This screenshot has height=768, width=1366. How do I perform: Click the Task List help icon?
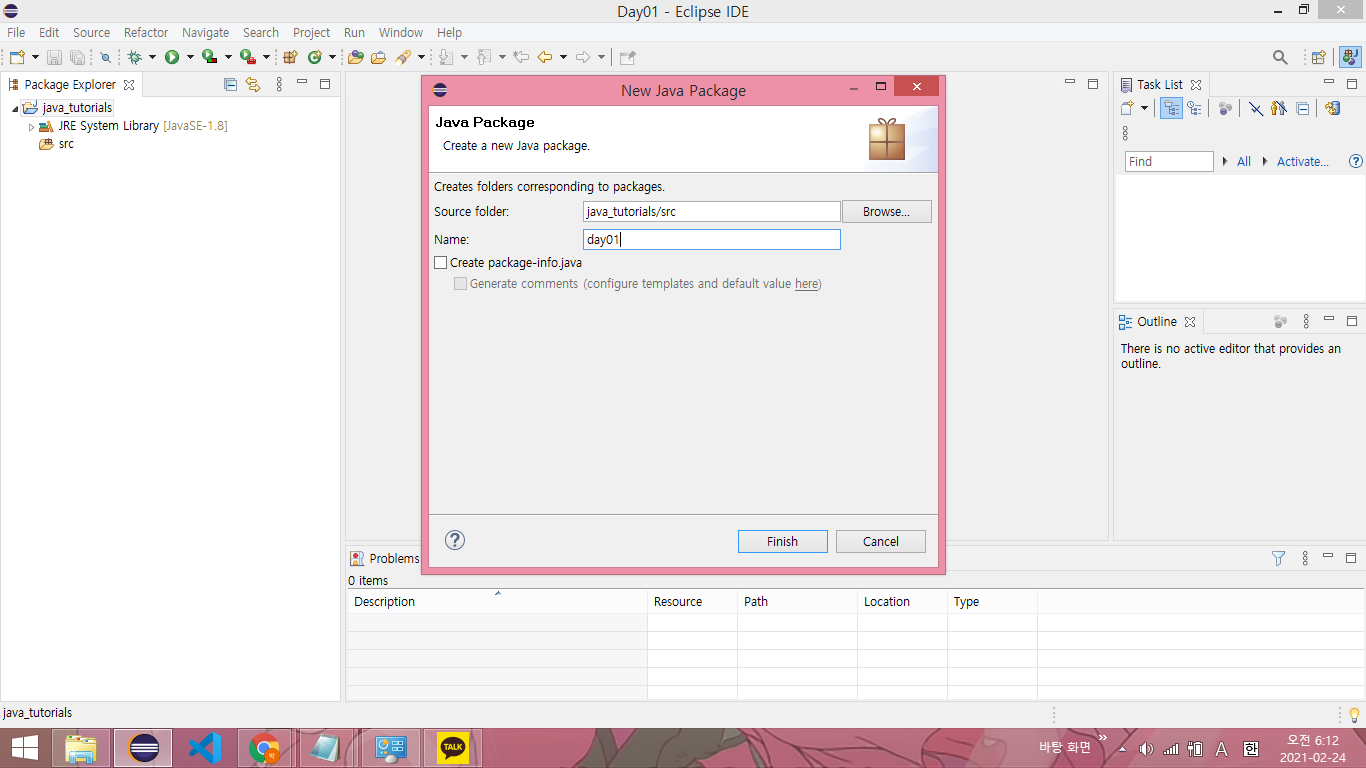(x=1356, y=161)
